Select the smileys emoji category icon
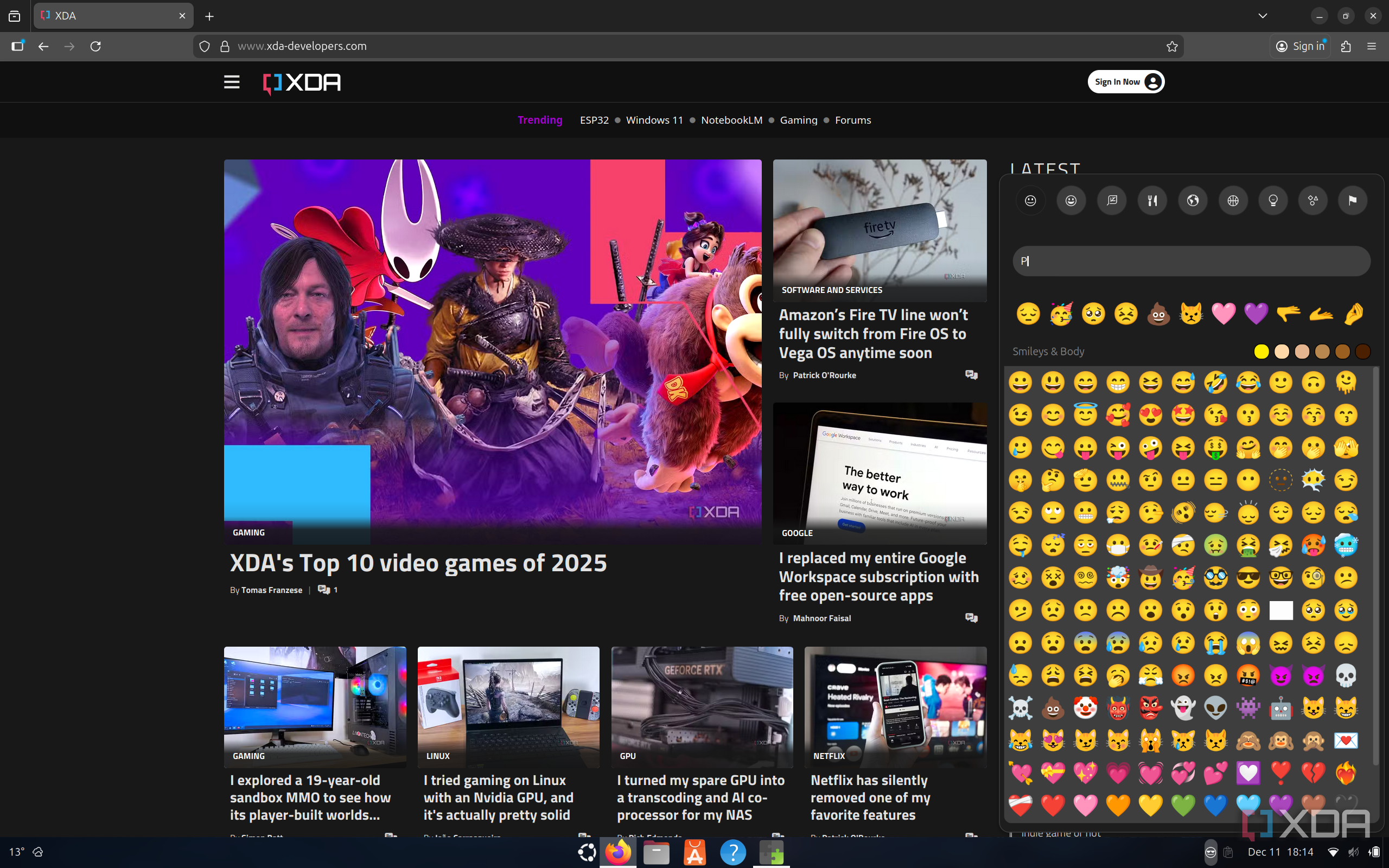Screen dimensions: 1389x868 [x=1071, y=200]
